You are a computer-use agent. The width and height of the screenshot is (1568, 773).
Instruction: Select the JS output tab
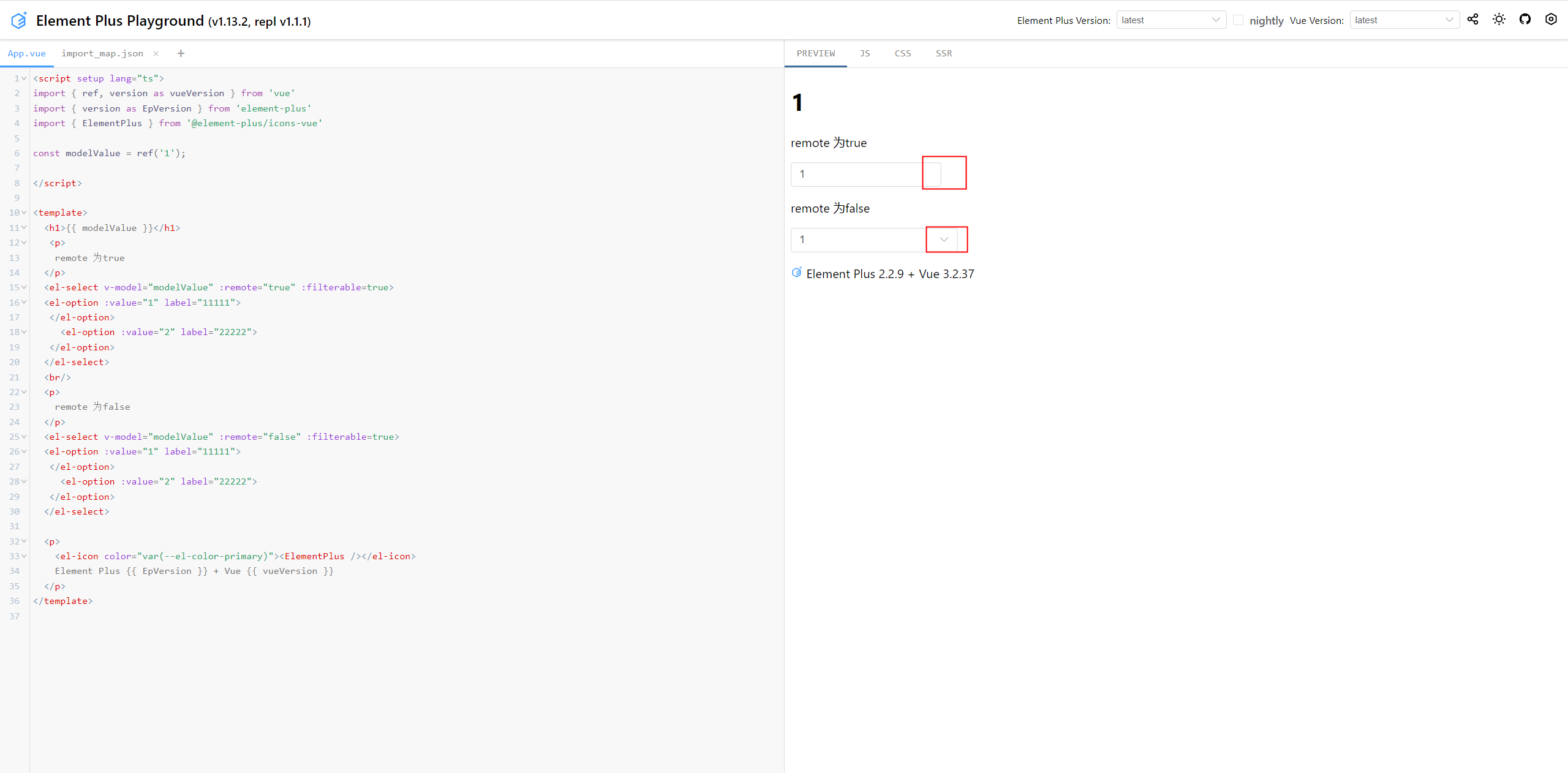pos(865,53)
